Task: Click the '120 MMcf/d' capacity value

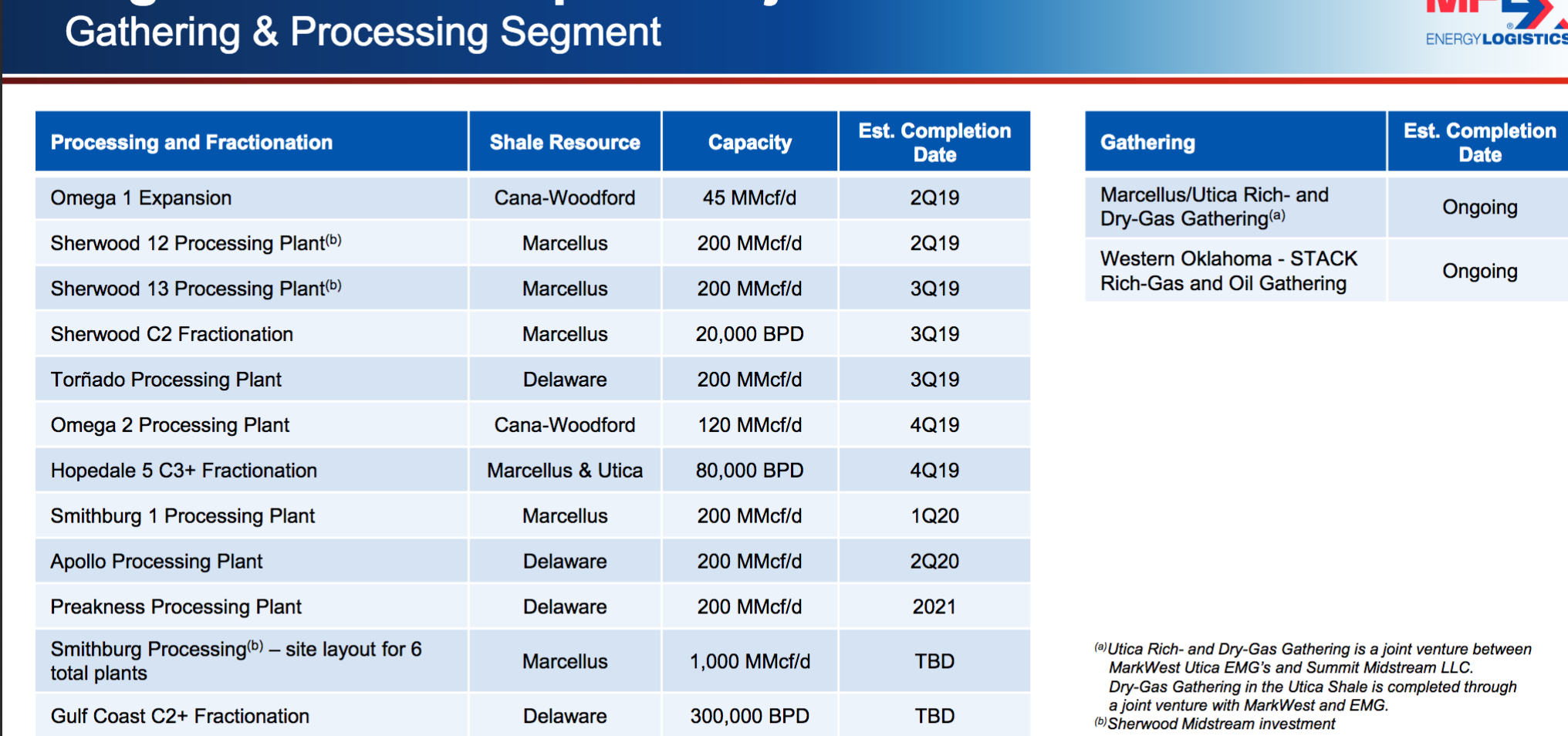Action: [x=749, y=425]
